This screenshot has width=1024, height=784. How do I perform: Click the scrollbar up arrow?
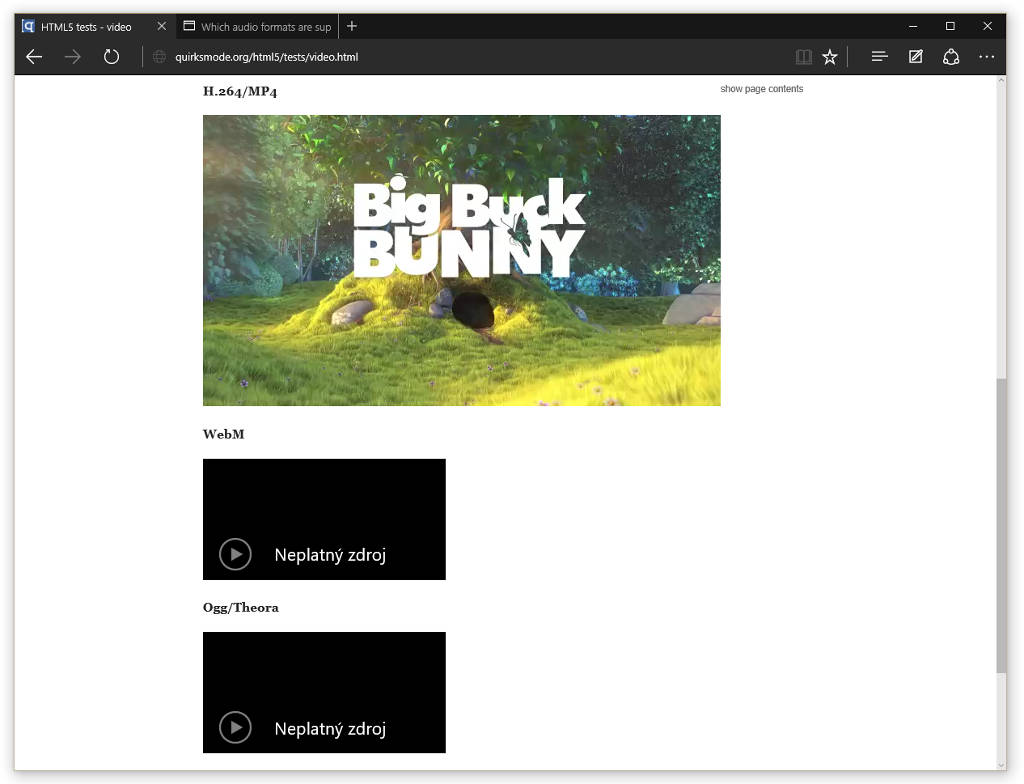pos(1001,81)
